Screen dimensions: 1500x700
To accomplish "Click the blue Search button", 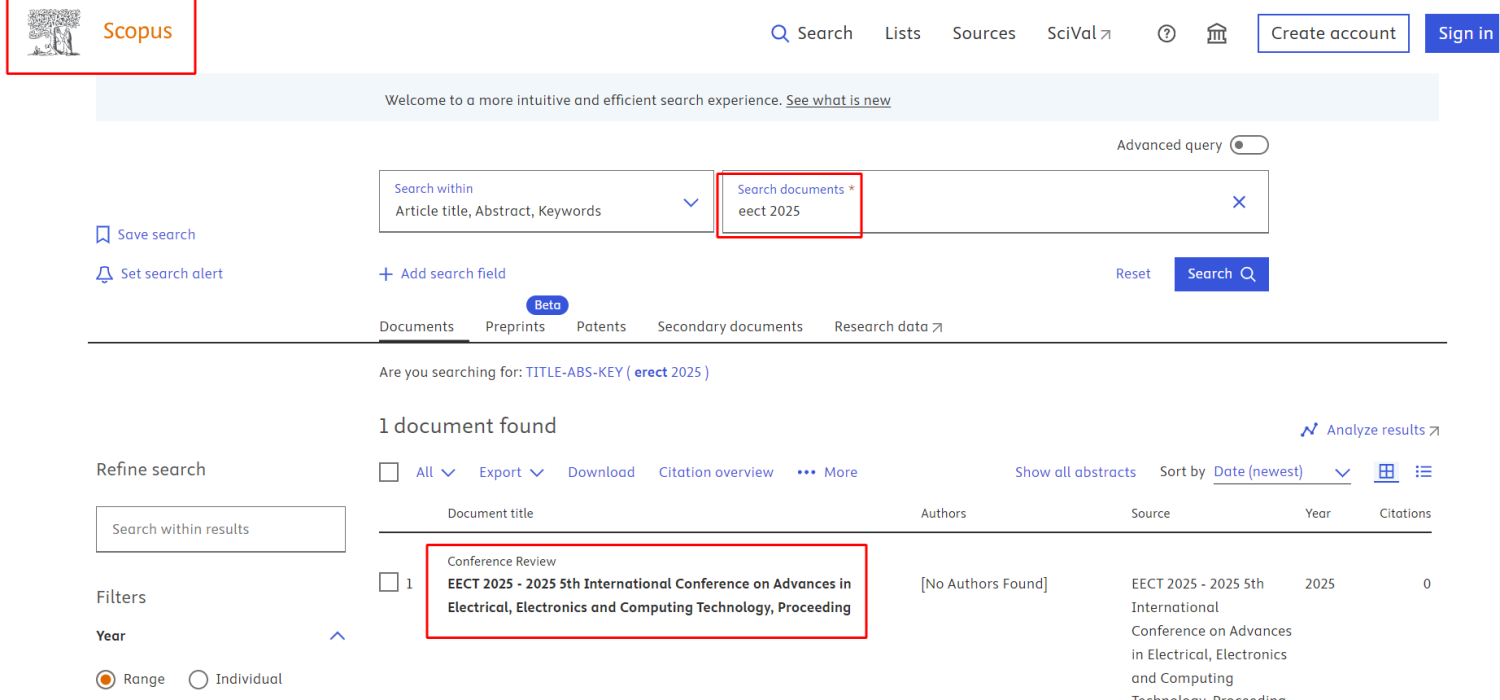I will [x=1221, y=274].
